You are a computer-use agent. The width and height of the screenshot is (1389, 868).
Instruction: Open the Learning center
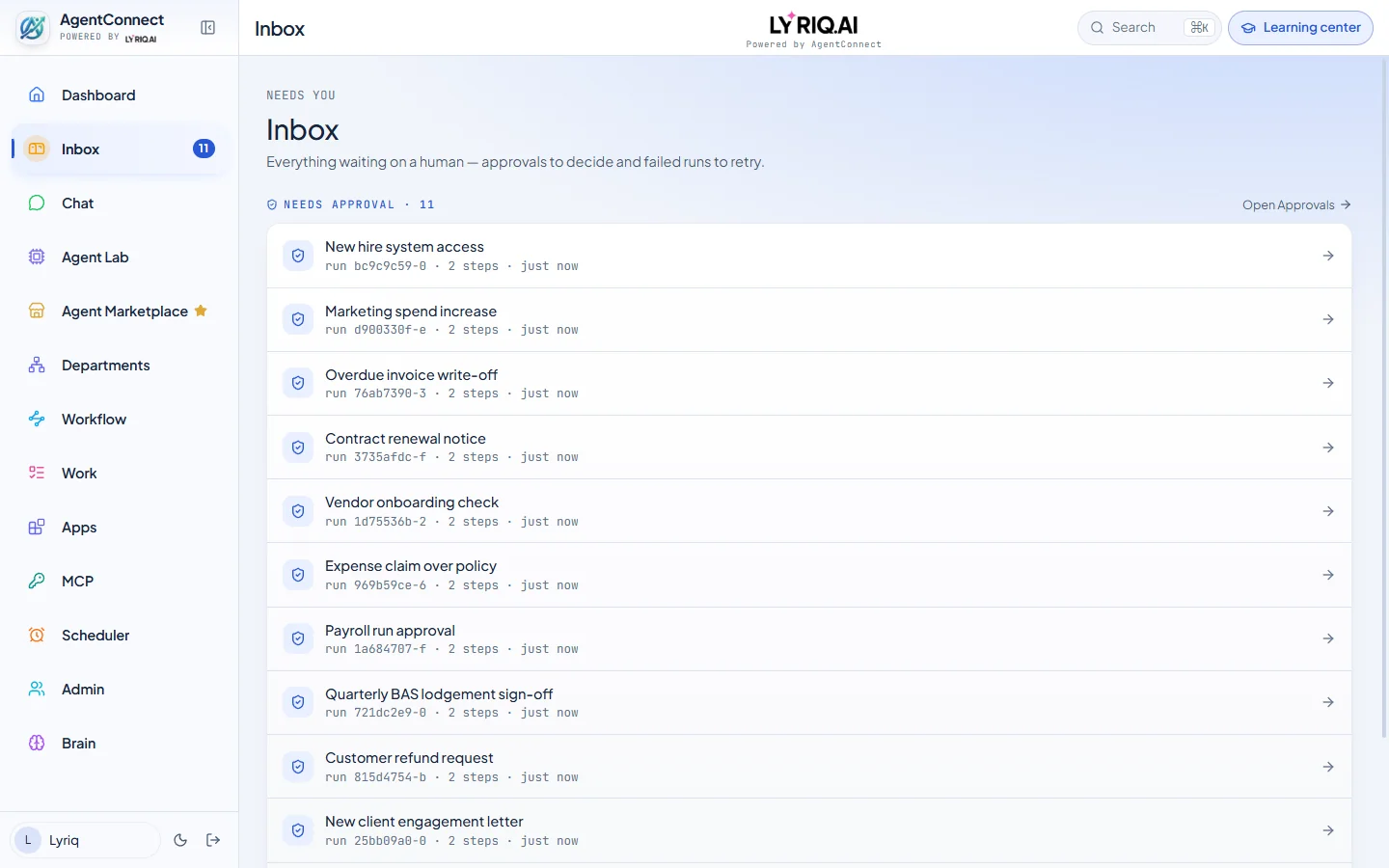point(1300,28)
